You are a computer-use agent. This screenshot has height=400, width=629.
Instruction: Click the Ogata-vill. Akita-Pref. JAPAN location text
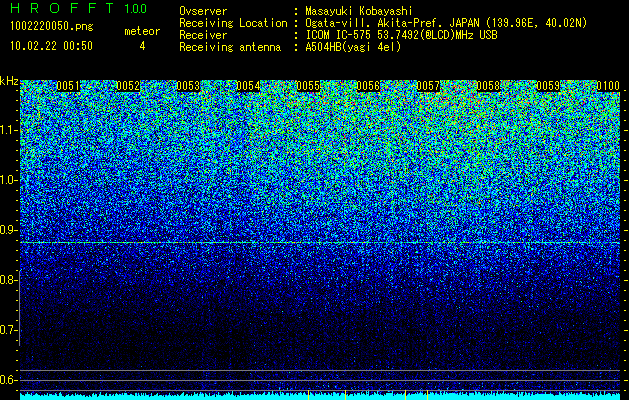tap(446, 23)
